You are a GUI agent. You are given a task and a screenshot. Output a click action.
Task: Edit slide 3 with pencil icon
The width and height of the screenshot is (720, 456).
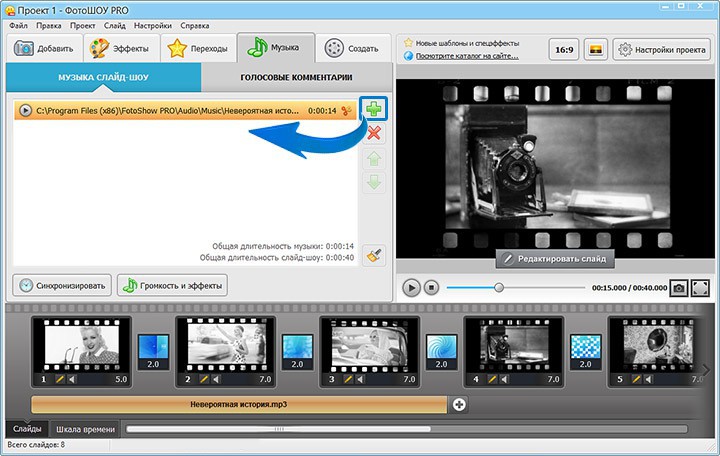pyautogui.click(x=348, y=379)
